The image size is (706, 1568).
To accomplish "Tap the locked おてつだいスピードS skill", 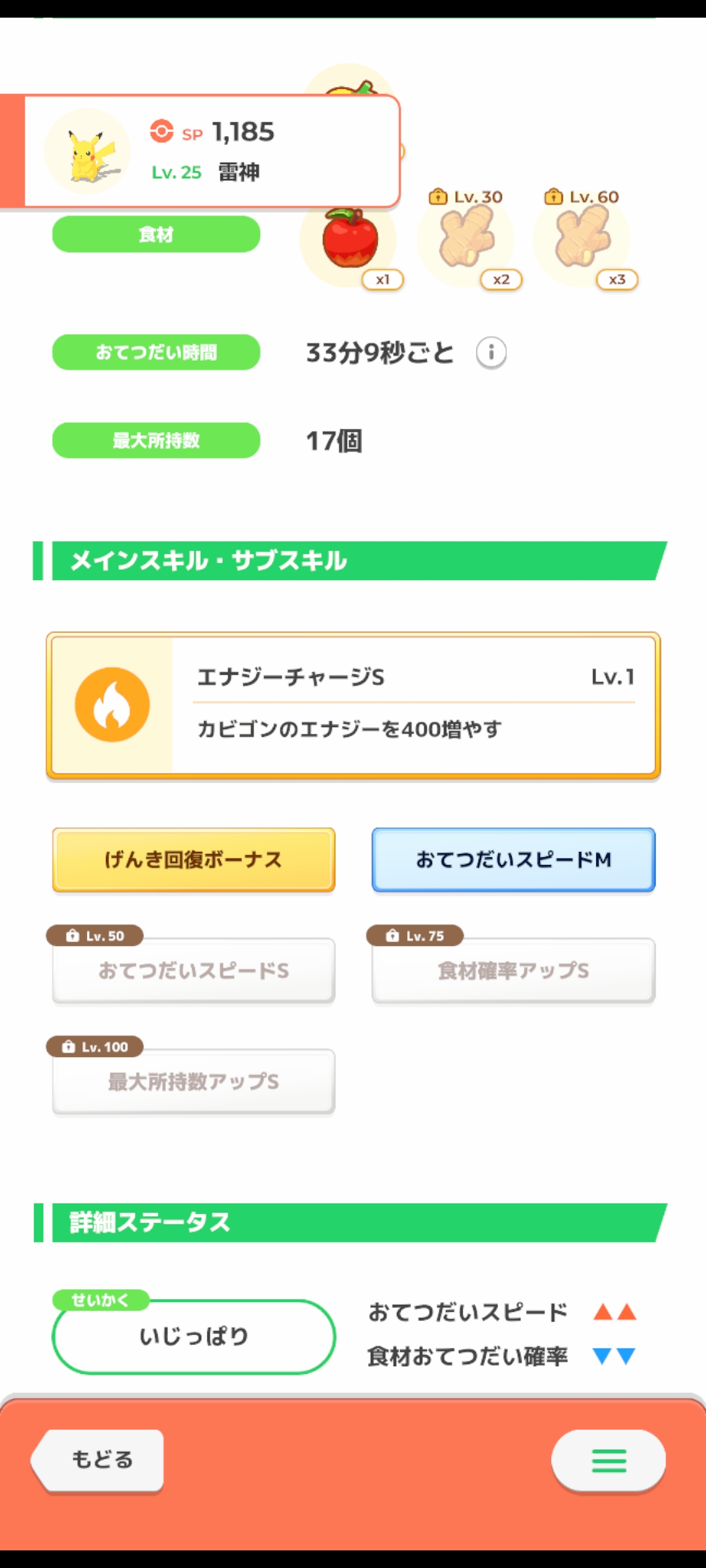I will pos(193,971).
